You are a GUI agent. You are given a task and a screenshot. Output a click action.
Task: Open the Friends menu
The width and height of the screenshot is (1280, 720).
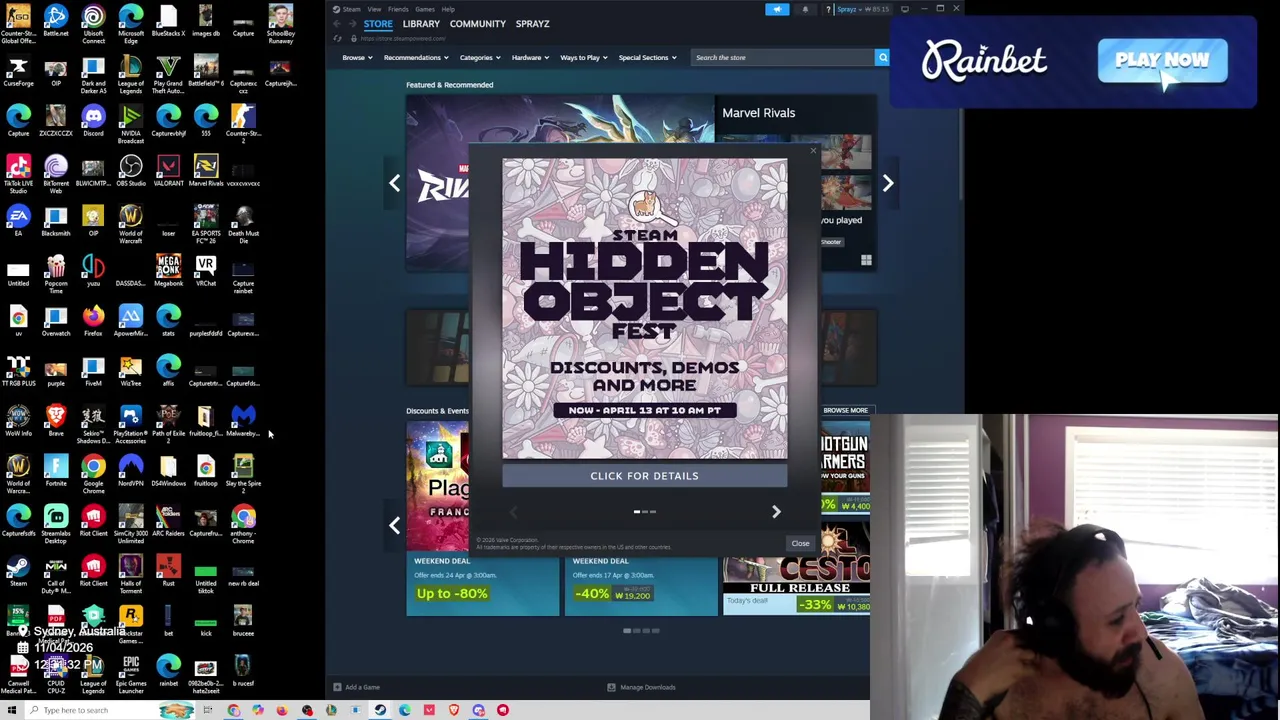[398, 9]
